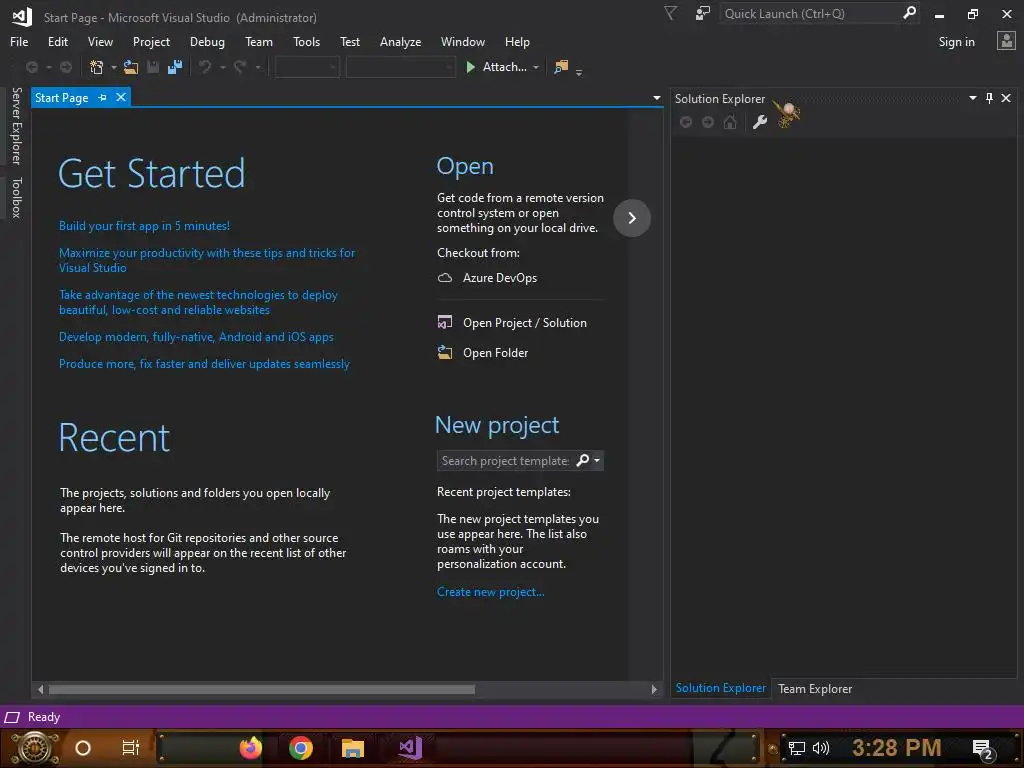
Task: Open Chrome from the taskbar
Action: 301,748
